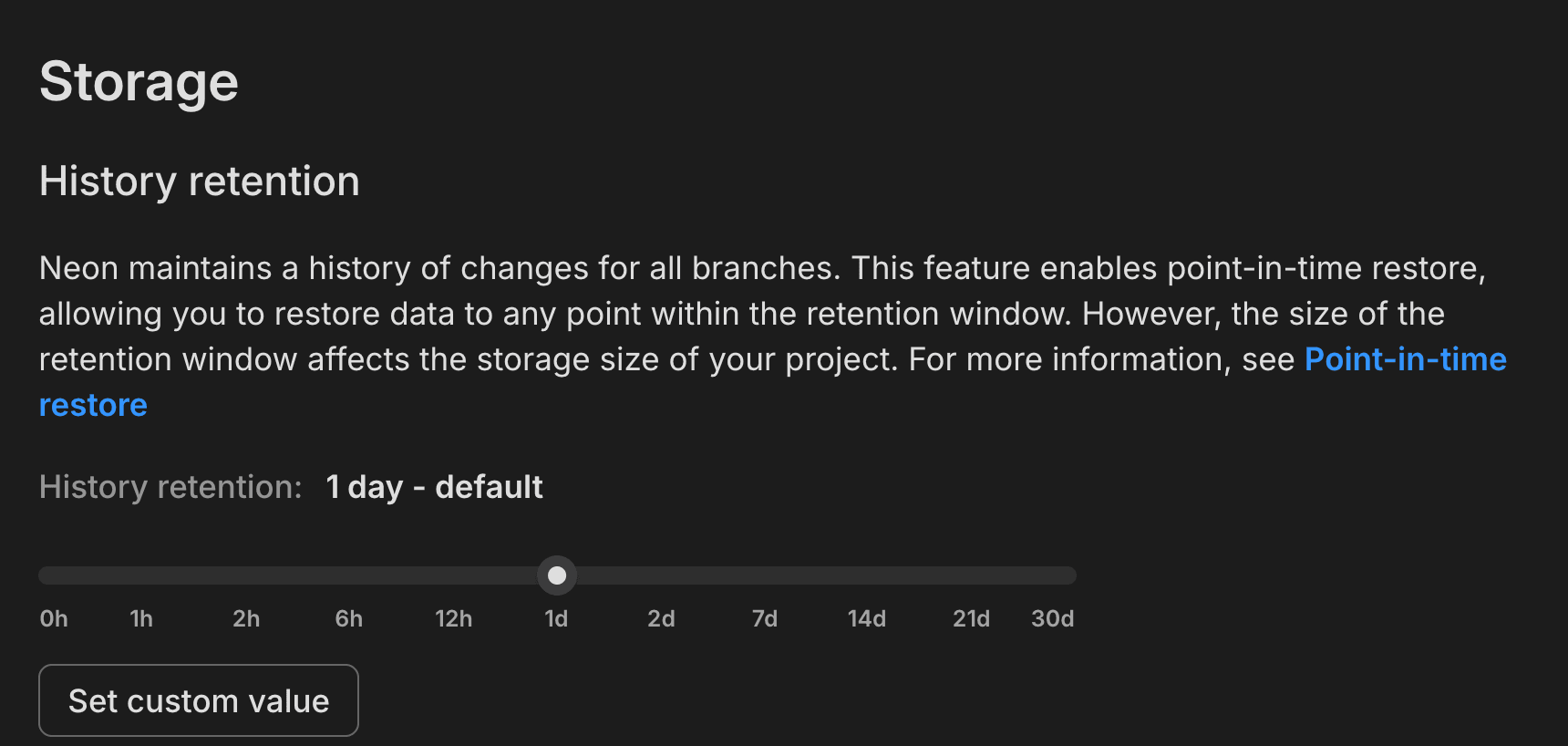Set history retention to 14d
The width and height of the screenshot is (1568, 746).
point(867,575)
